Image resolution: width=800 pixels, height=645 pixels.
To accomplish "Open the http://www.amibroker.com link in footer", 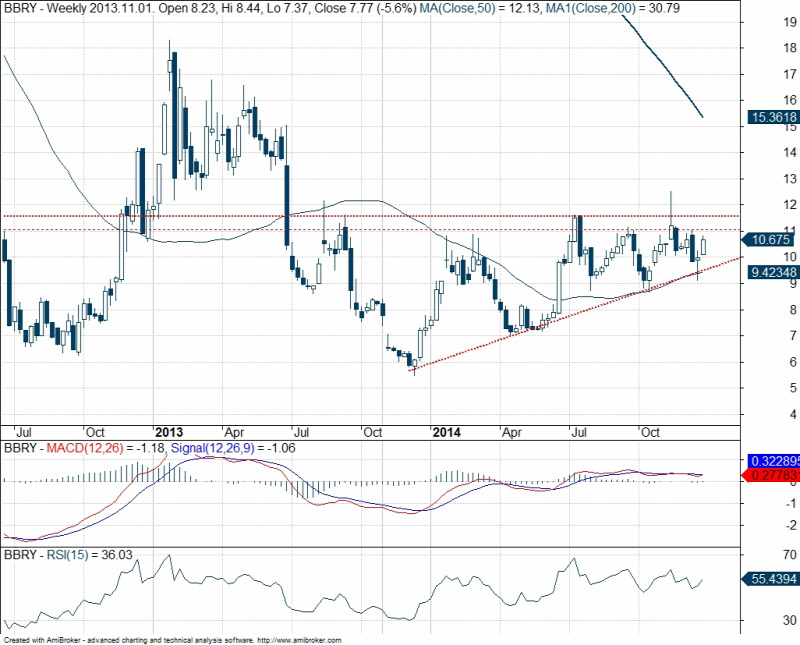I will [x=299, y=640].
